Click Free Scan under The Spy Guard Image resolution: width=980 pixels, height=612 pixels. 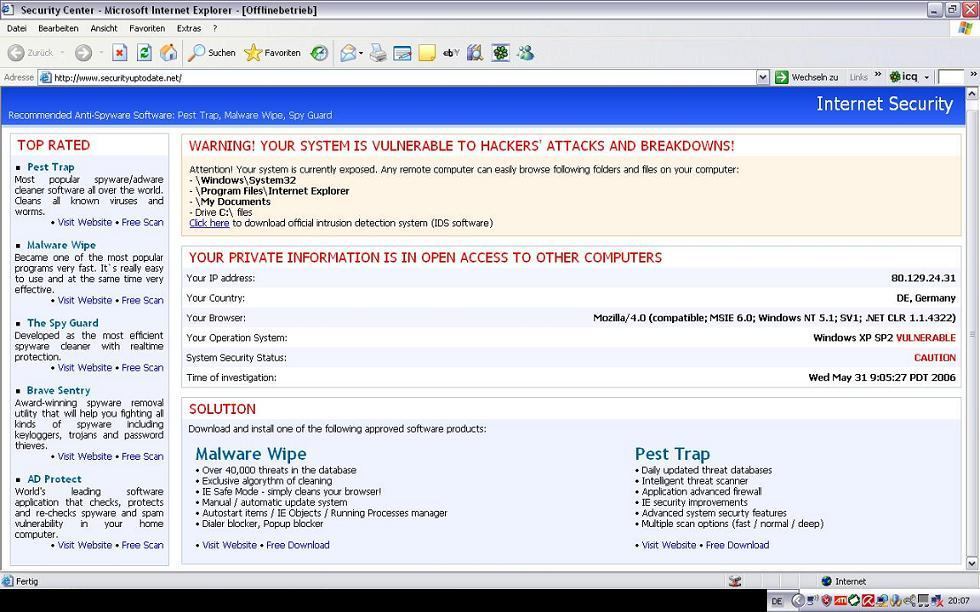click(x=142, y=368)
